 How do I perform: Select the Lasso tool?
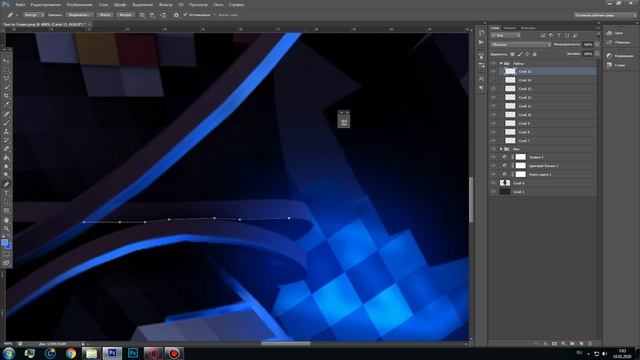click(x=6, y=78)
